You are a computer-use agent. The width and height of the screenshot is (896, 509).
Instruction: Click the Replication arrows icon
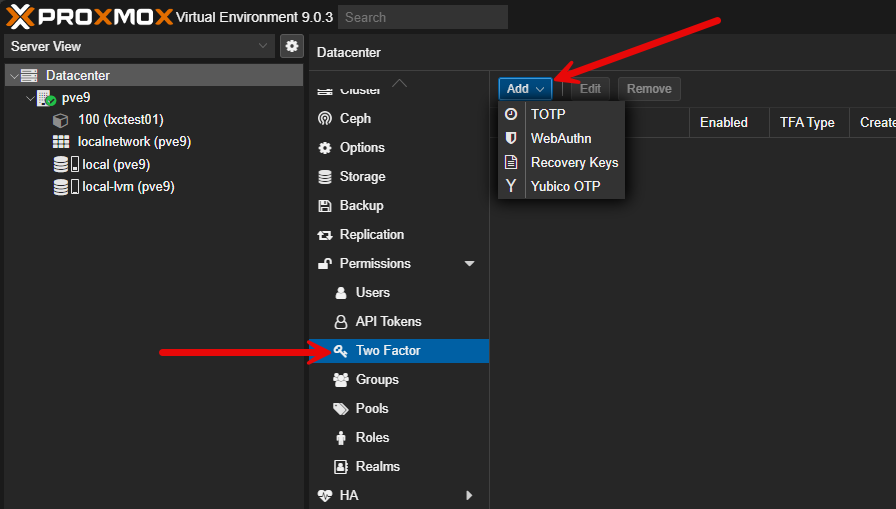coord(324,234)
